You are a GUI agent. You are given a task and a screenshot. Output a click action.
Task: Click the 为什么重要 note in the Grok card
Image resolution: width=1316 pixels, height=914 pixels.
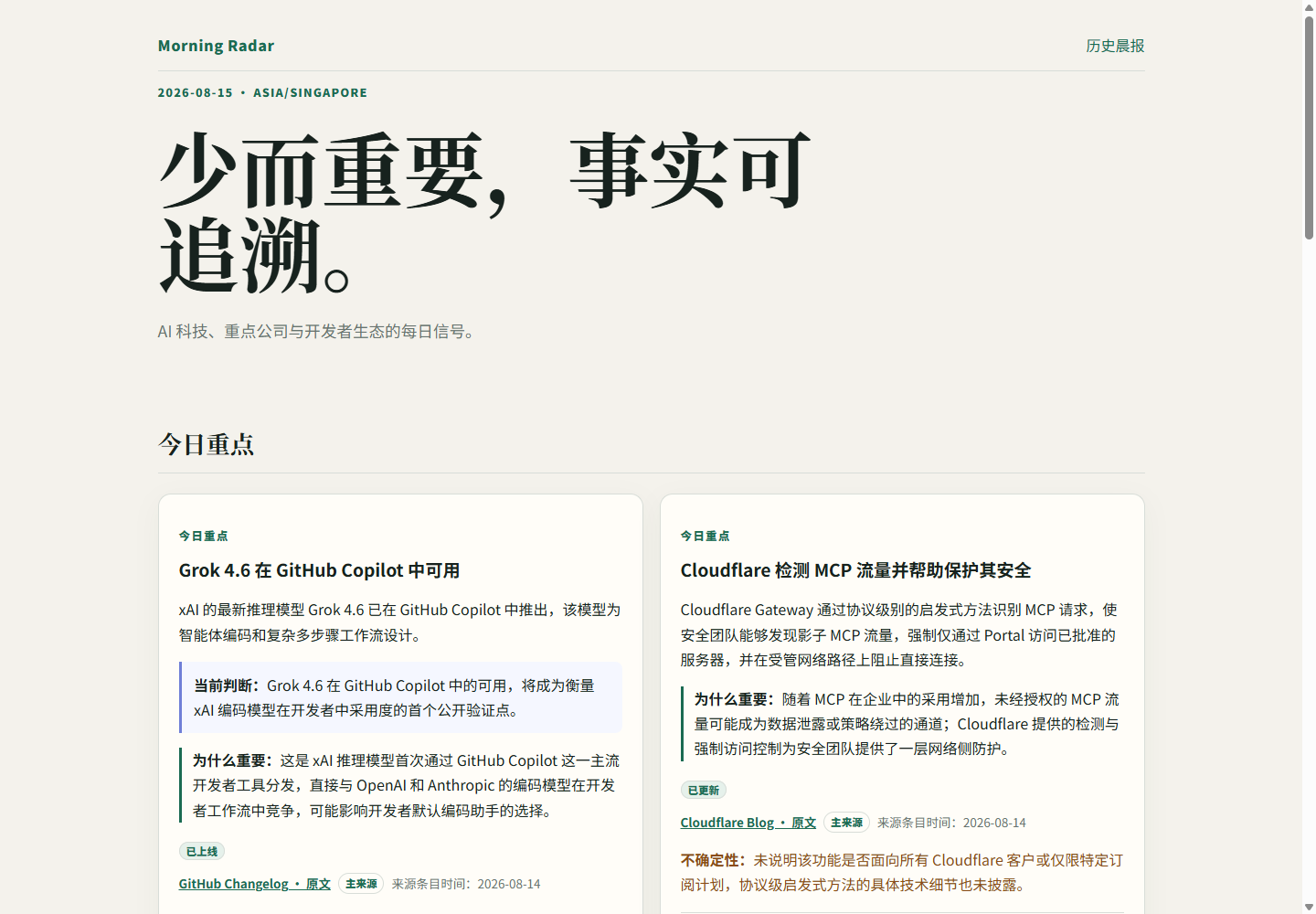click(401, 785)
